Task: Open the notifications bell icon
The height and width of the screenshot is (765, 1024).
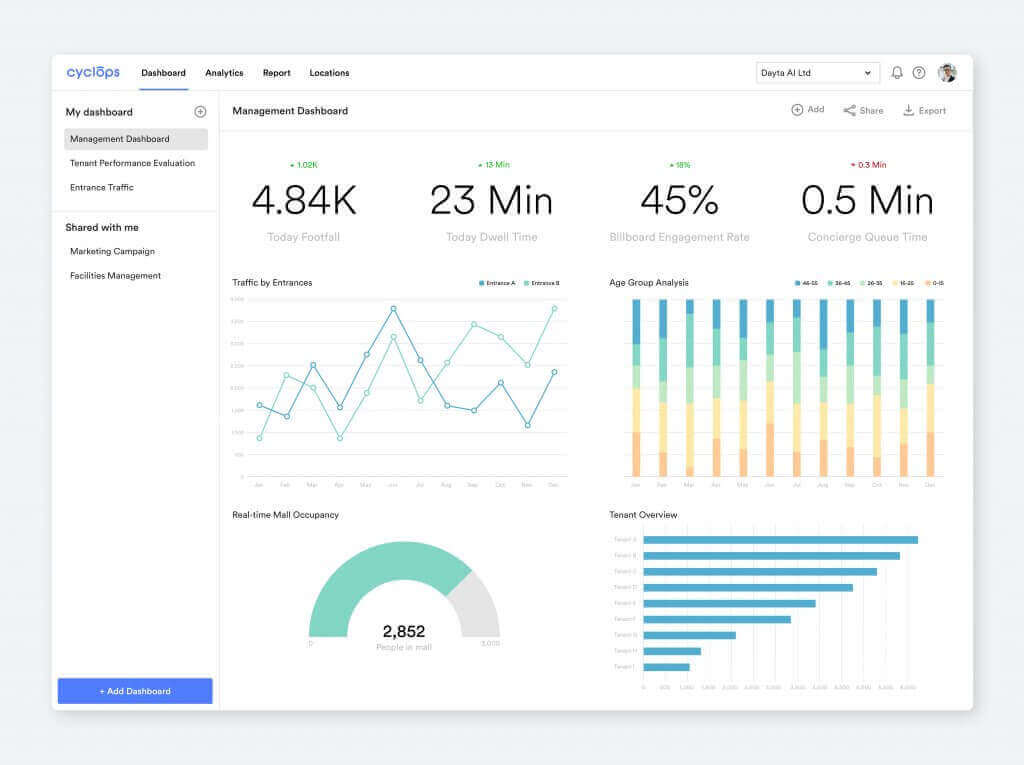Action: coord(897,73)
